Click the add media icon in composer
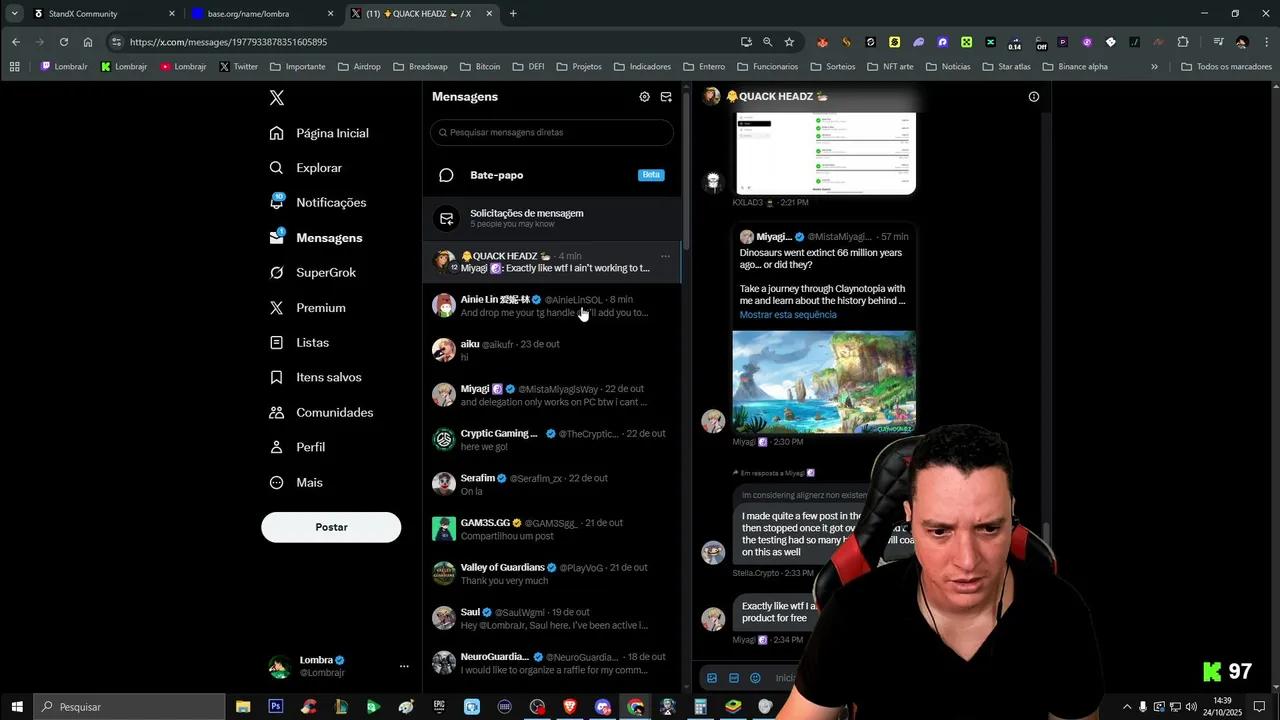1280x720 pixels. (712, 678)
